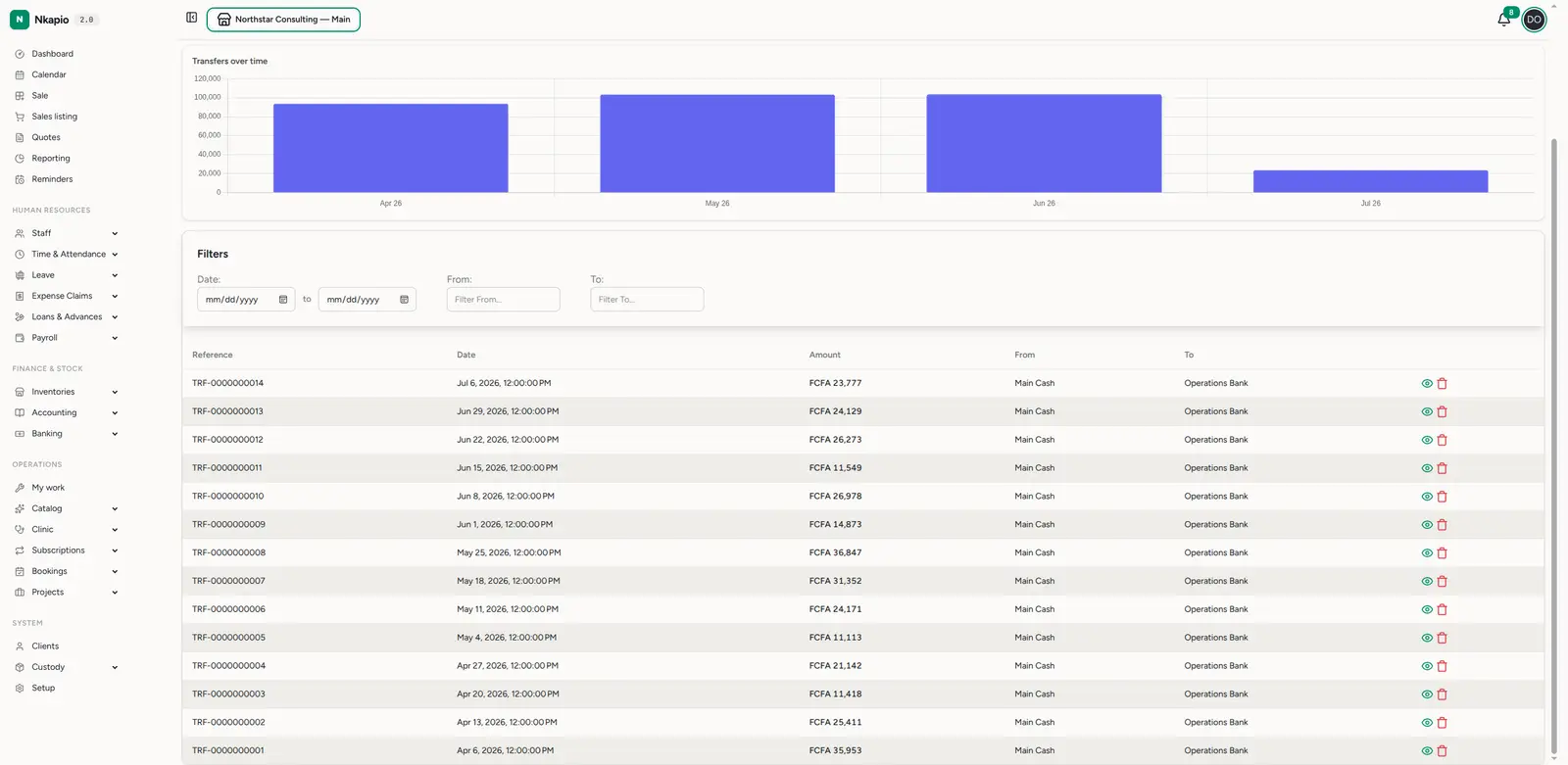Delete transfer TRF-0000000006
The image size is (1568, 765).
click(1442, 610)
